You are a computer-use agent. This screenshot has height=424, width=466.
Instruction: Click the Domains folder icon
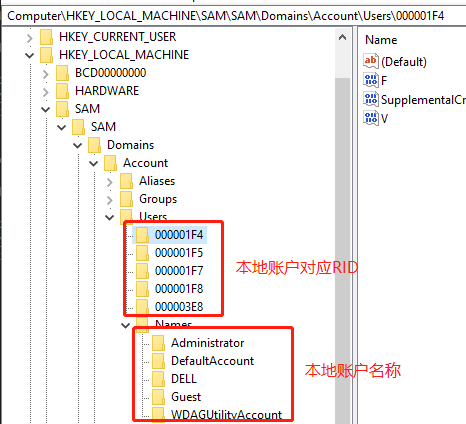(x=94, y=145)
